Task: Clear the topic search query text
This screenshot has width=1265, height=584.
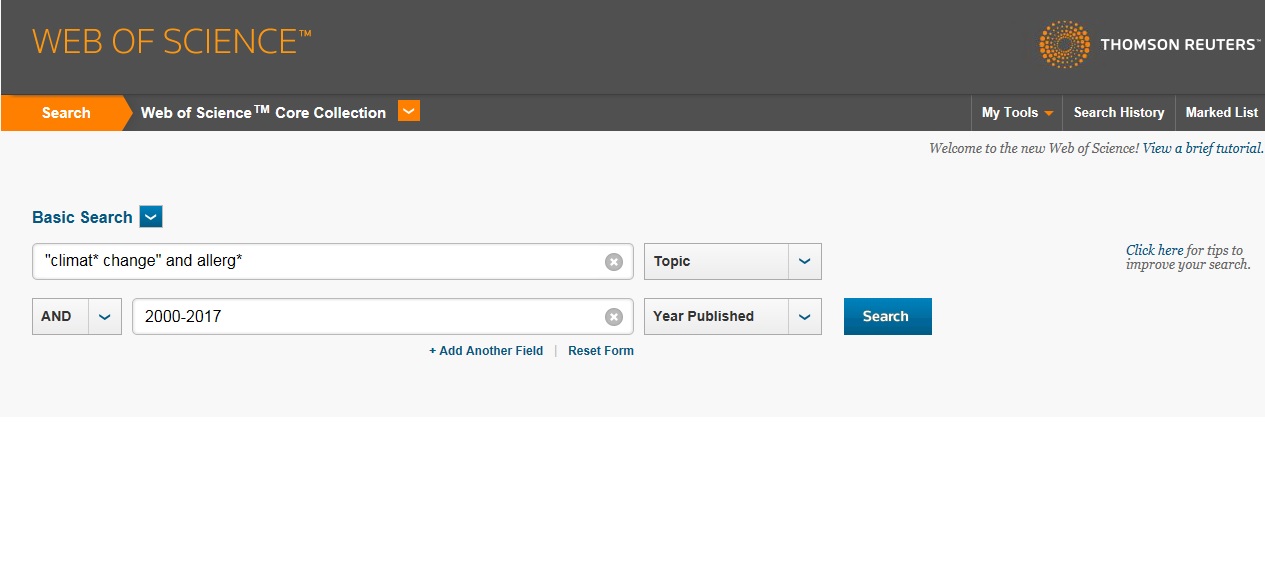Action: (614, 262)
